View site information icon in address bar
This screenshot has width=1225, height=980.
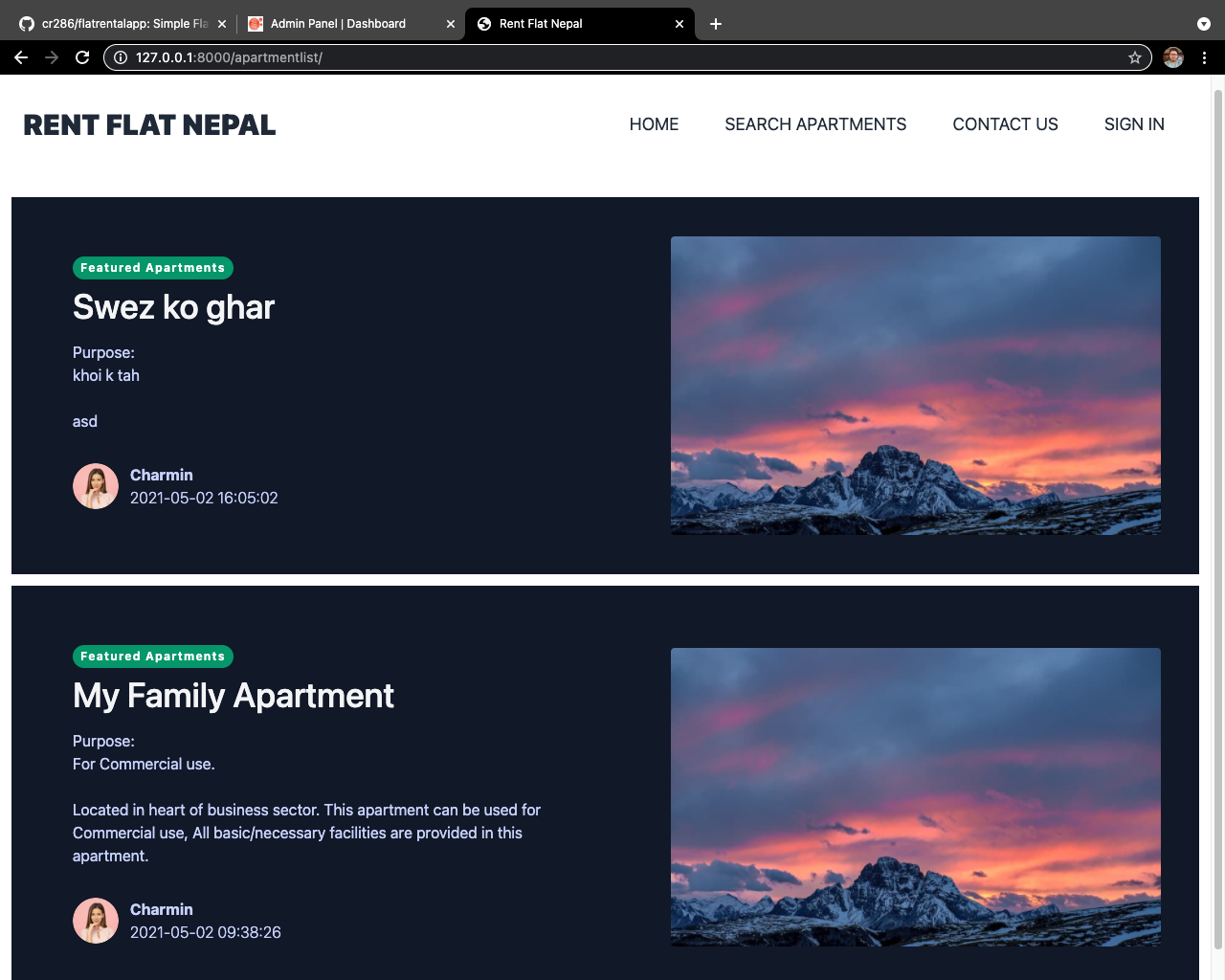pos(121,57)
